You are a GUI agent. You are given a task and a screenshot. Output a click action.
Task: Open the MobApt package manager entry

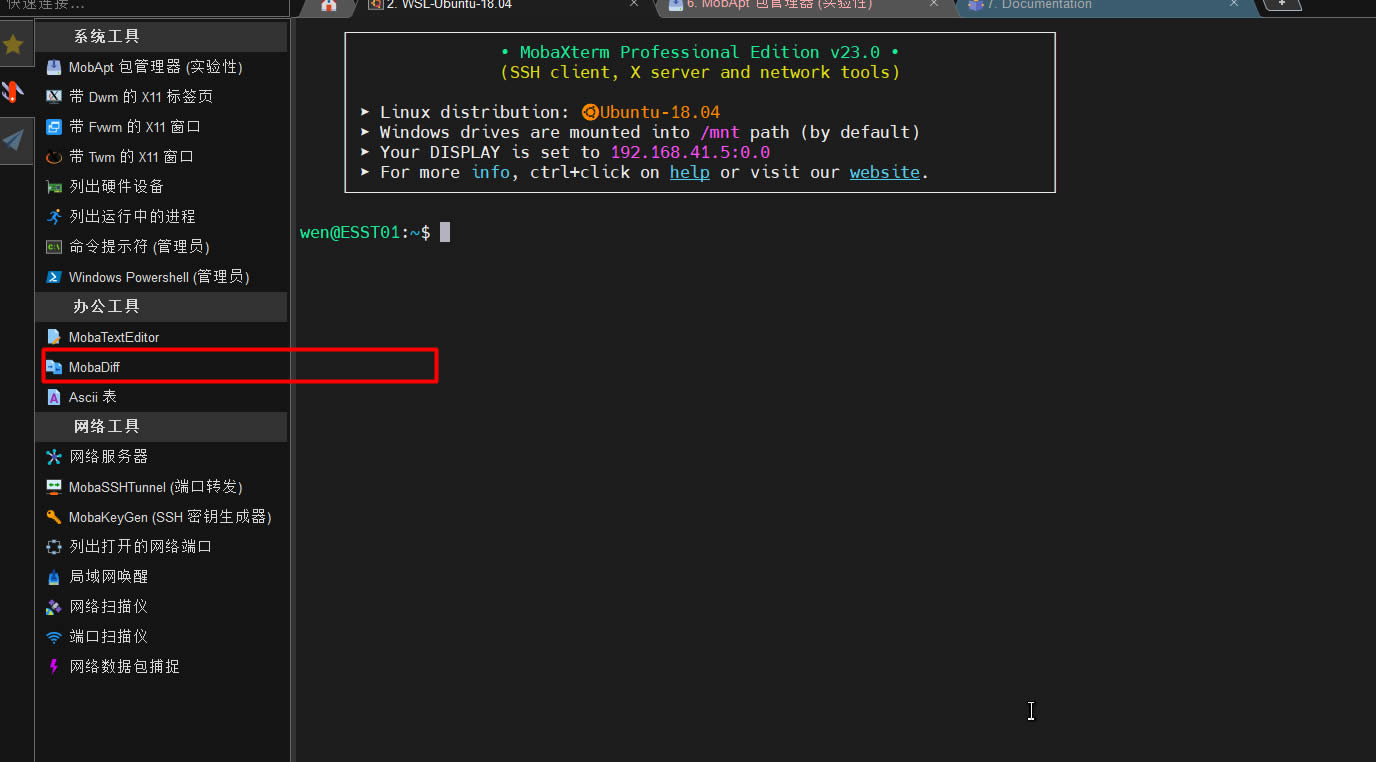pos(155,67)
